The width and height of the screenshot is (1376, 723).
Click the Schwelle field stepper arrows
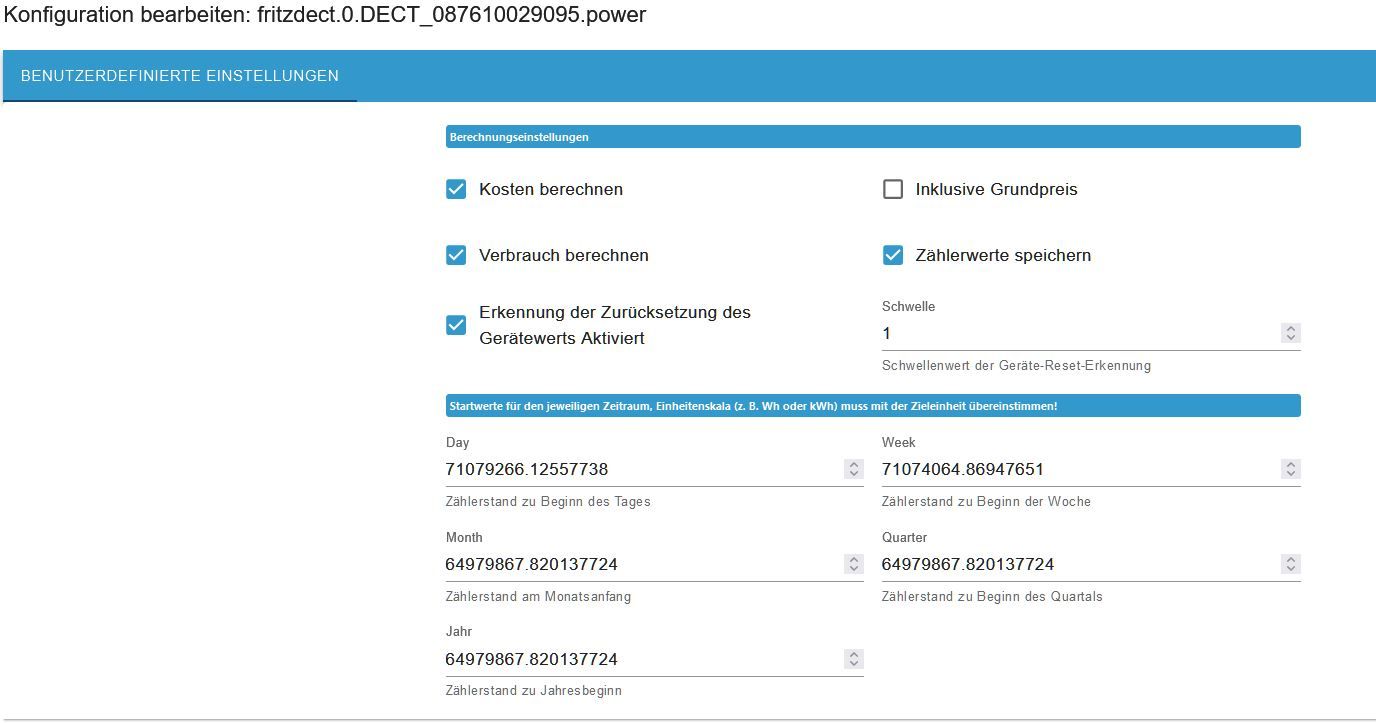click(1291, 333)
